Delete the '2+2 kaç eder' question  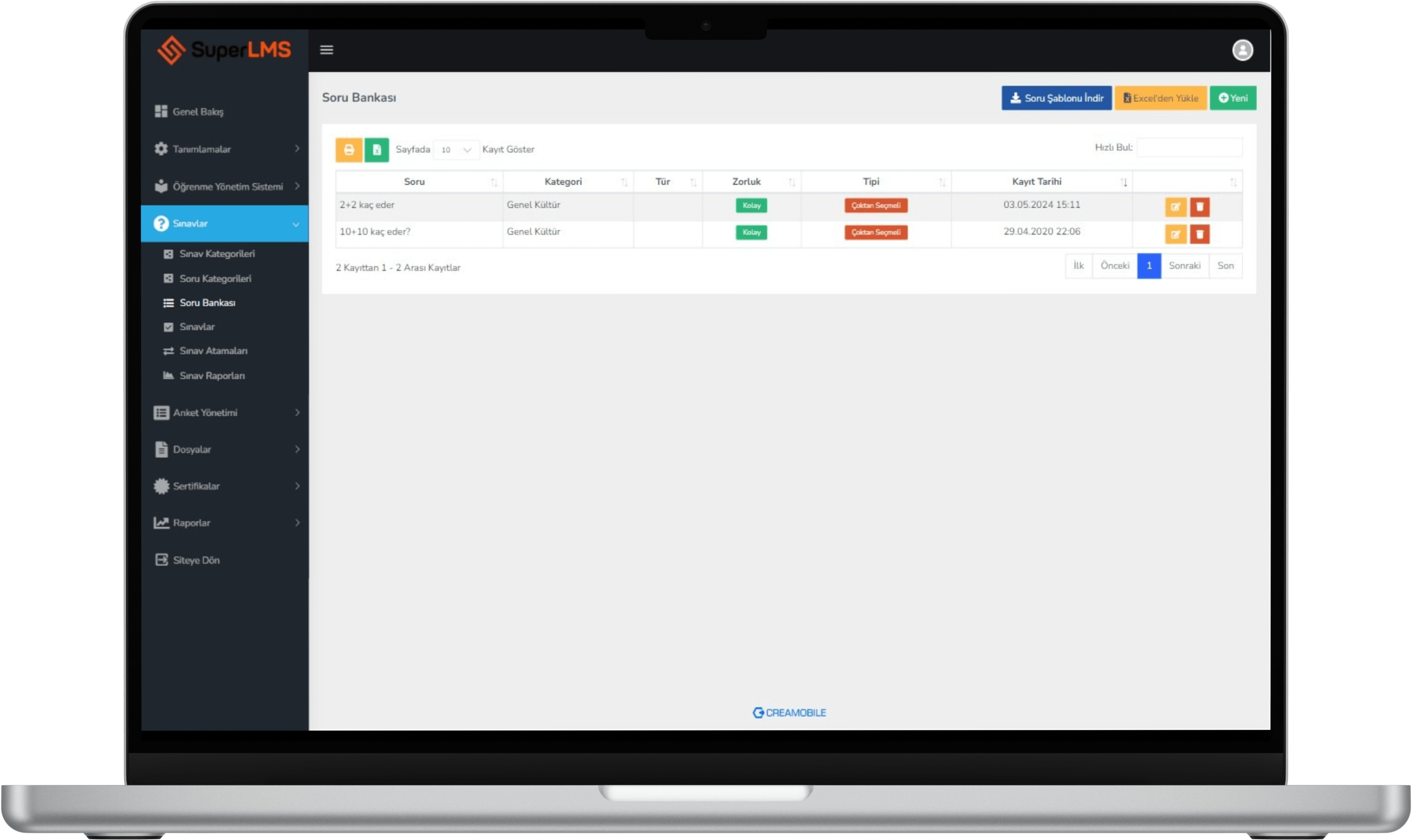[x=1199, y=207]
